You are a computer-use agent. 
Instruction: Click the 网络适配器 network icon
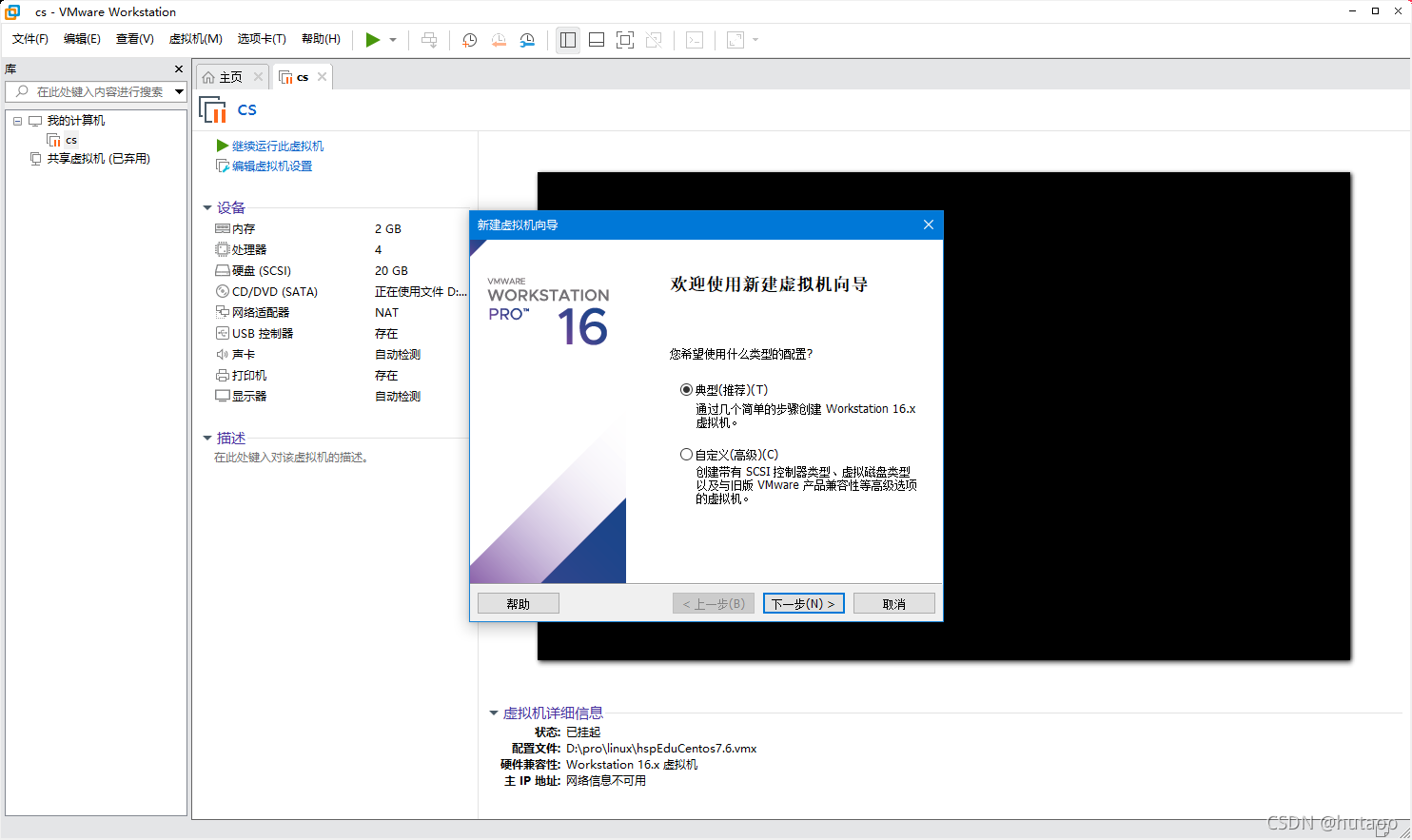coord(223,312)
